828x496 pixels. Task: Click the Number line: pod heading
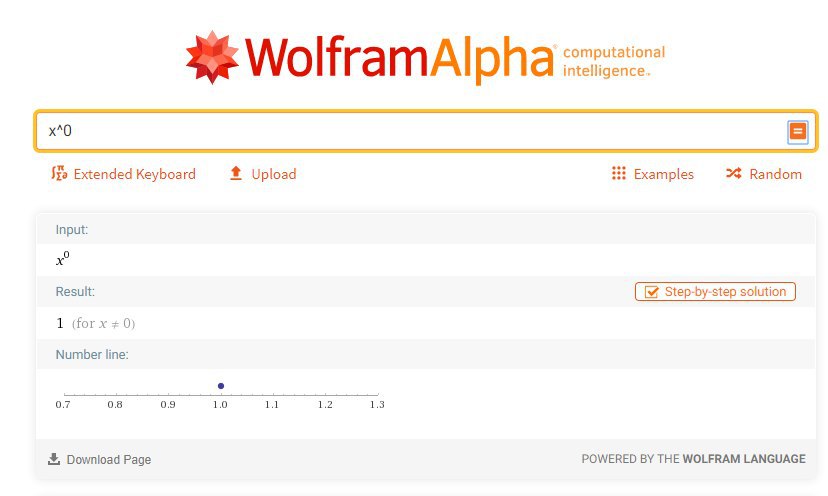[92, 354]
